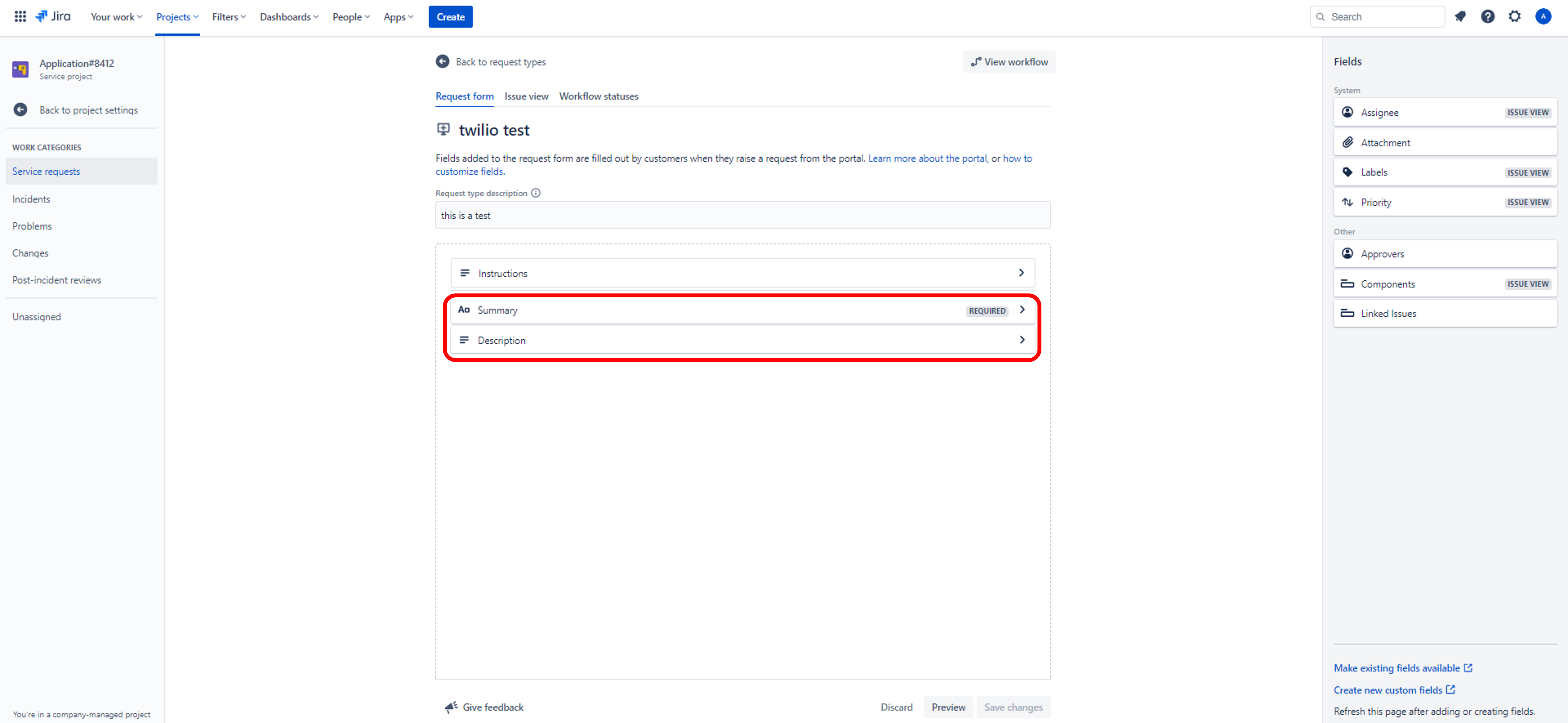Image resolution: width=1568 pixels, height=723 pixels.
Task: Open the help question mark icon
Action: coord(1488,17)
